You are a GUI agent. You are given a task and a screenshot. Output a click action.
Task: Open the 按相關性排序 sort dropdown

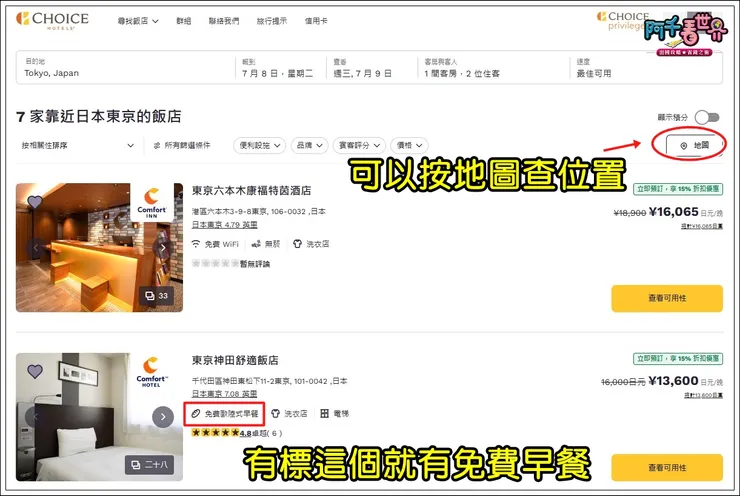[x=77, y=145]
